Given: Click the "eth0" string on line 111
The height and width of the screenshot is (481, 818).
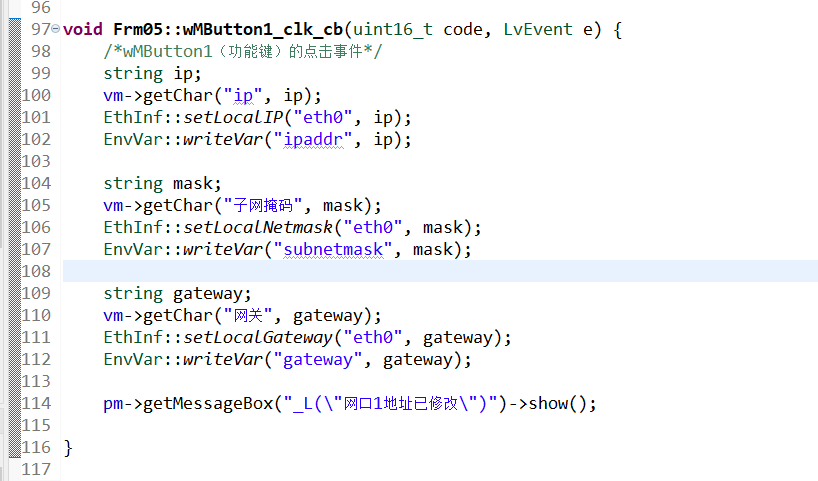Looking at the screenshot, I should (x=373, y=338).
